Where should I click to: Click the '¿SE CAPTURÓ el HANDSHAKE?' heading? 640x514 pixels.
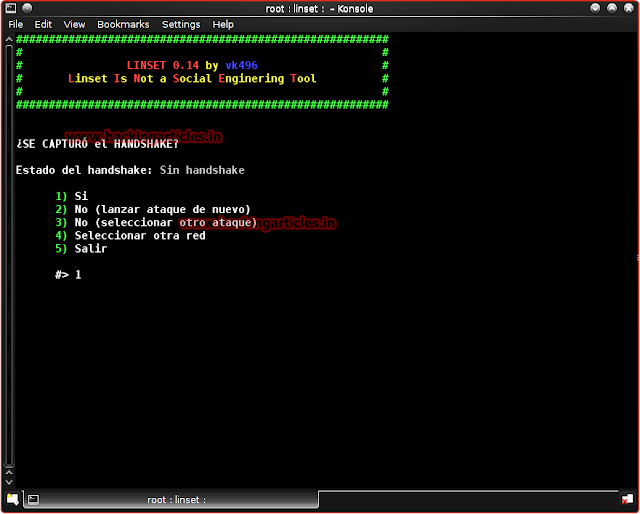pyautogui.click(x=97, y=144)
